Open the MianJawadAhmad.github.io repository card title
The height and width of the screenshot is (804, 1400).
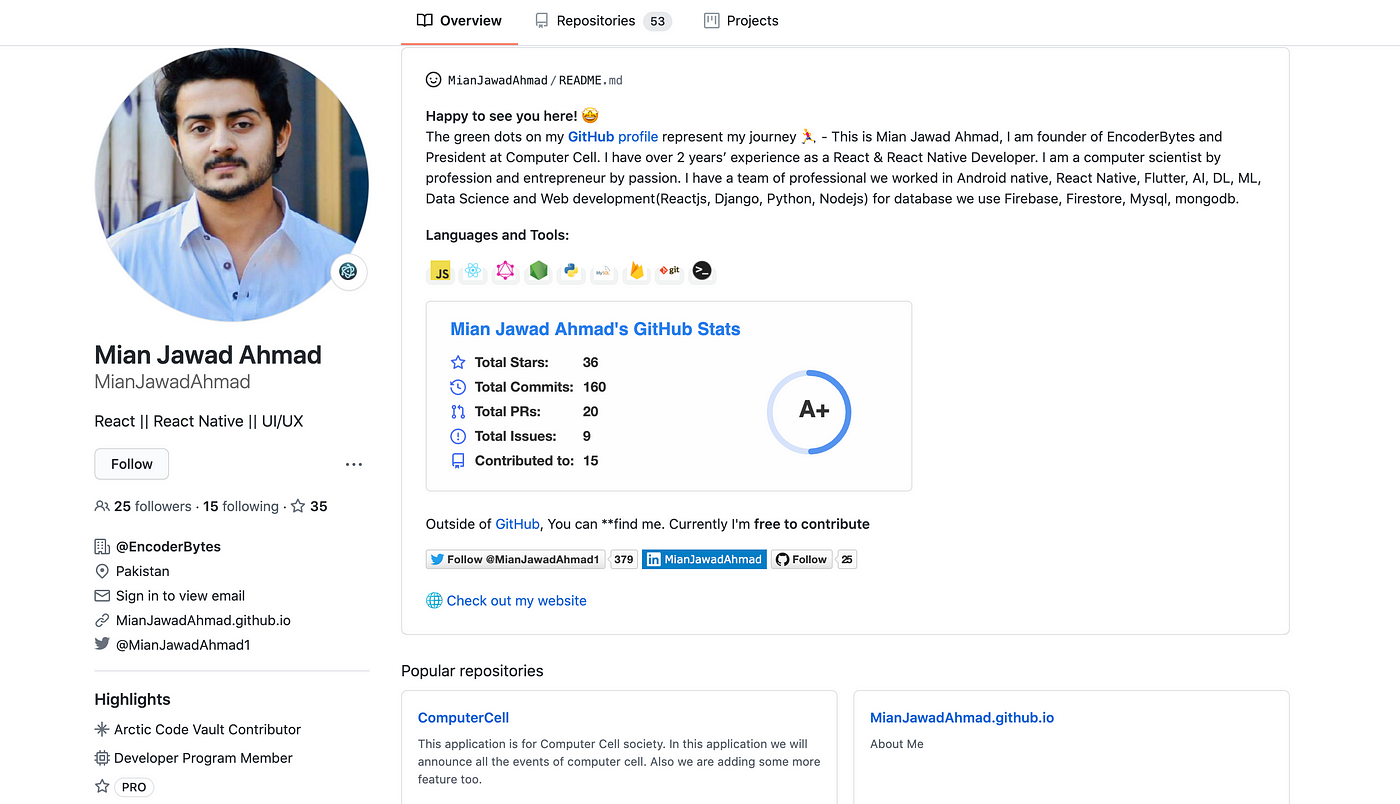pos(962,718)
